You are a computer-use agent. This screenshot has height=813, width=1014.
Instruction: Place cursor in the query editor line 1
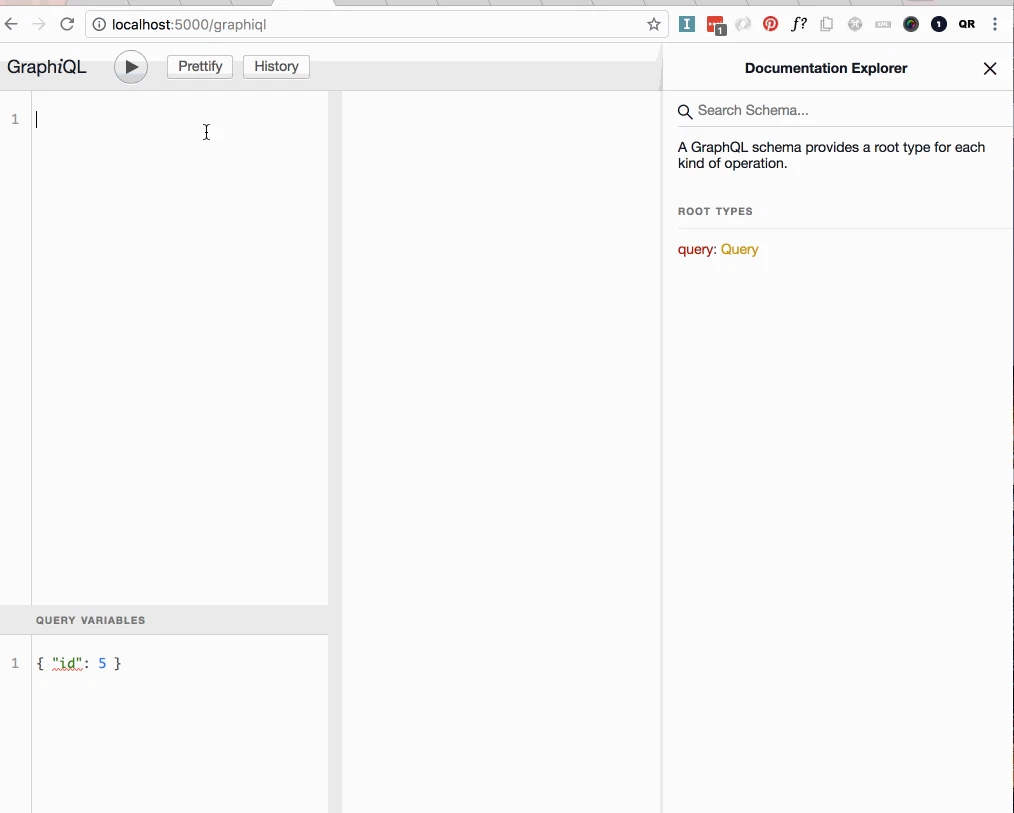tap(180, 119)
